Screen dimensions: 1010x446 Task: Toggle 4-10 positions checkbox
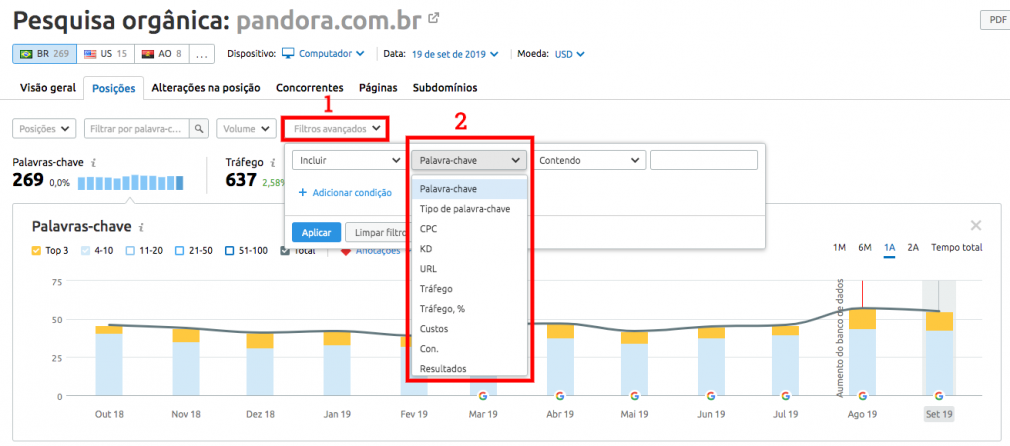[86, 251]
